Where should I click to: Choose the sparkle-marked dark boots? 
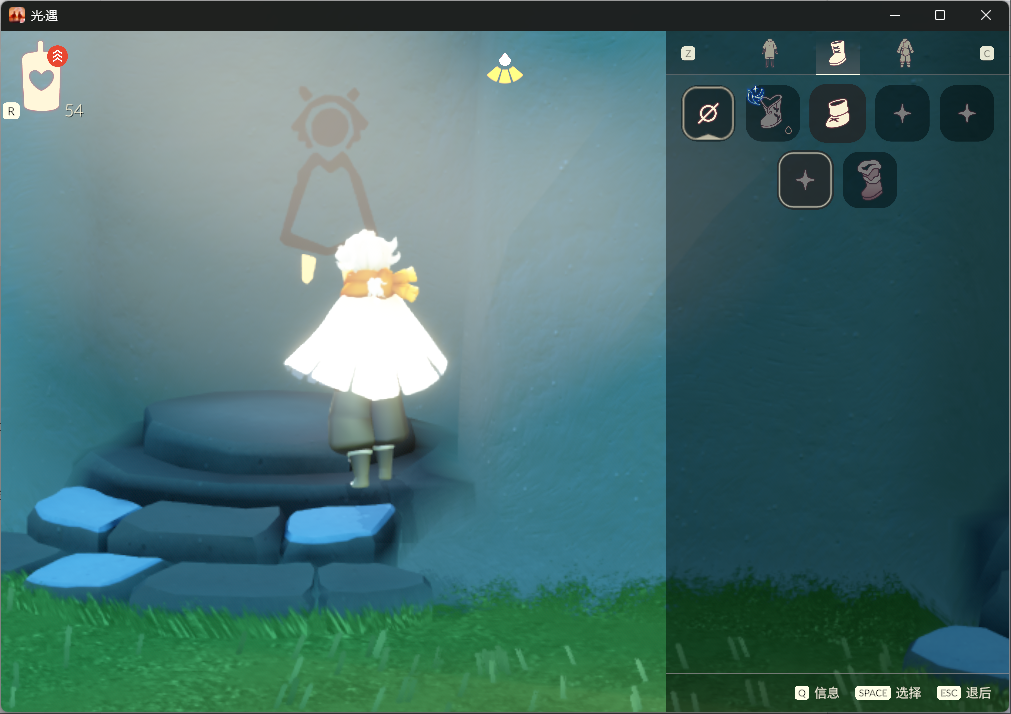point(772,114)
